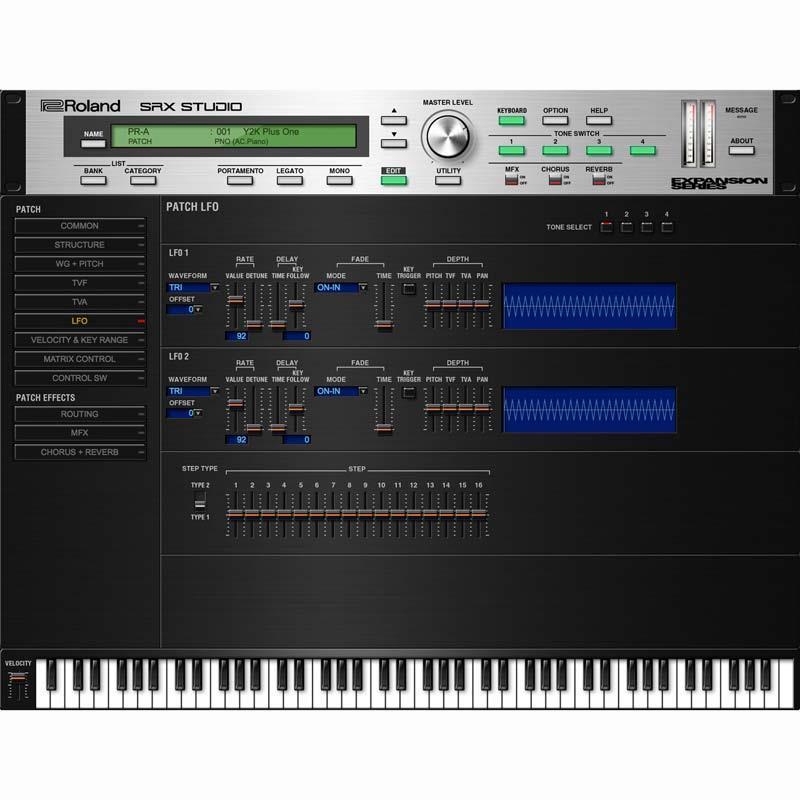This screenshot has width=800, height=800.
Task: Click the patch down arrow button
Action: [393, 143]
